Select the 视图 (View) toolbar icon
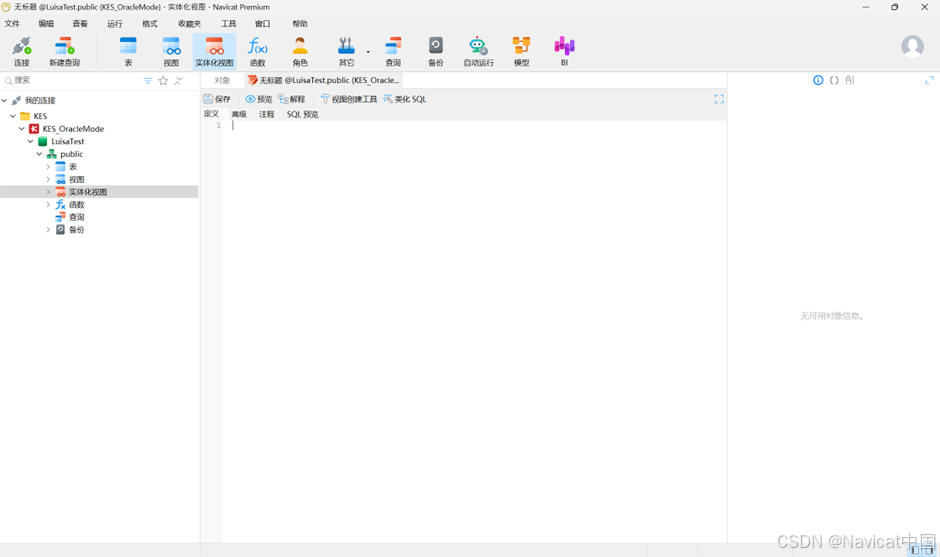940x557 pixels. point(171,52)
